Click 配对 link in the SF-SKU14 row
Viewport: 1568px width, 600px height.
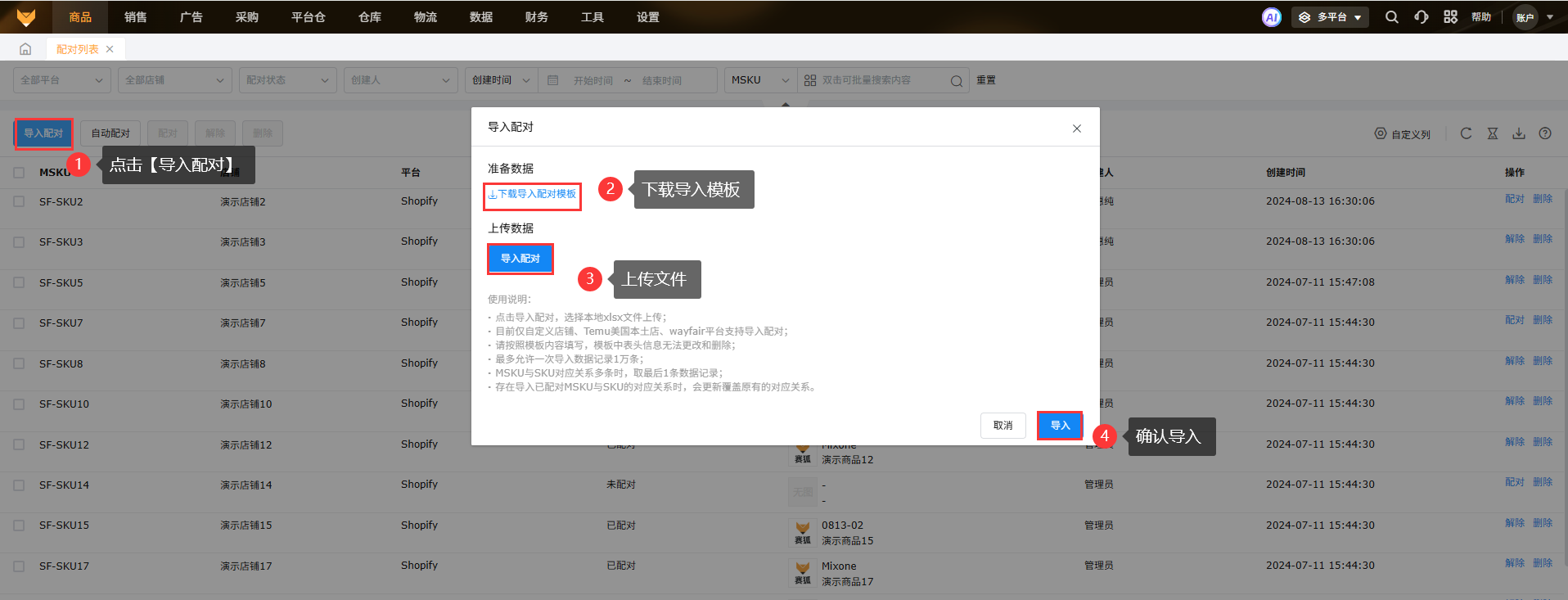pos(1515,482)
